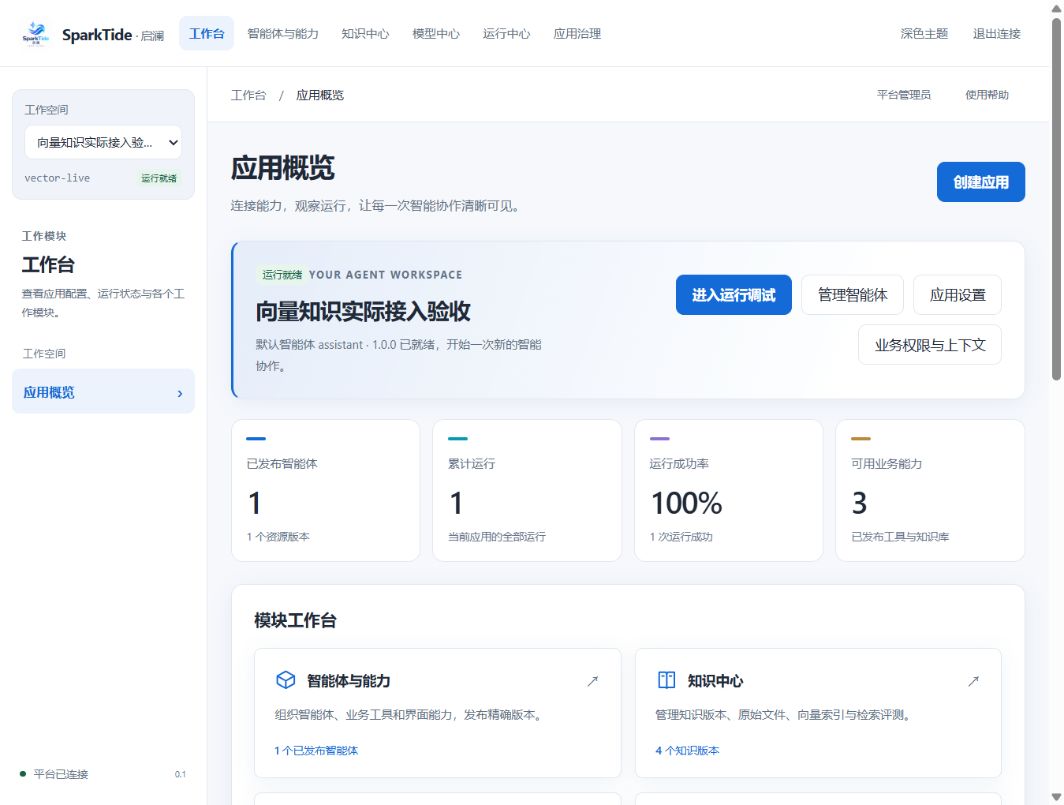Click the page vertical scrollbar thumb
This screenshot has width=1064, height=805.
click(x=1057, y=199)
